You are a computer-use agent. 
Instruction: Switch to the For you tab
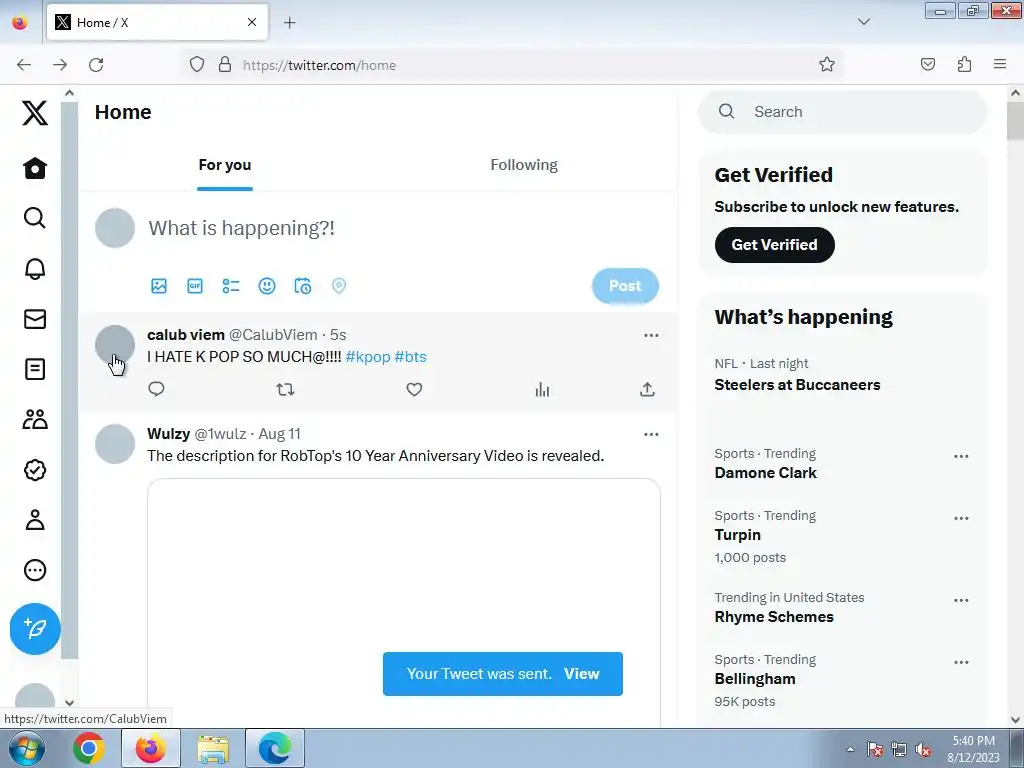pyautogui.click(x=225, y=165)
